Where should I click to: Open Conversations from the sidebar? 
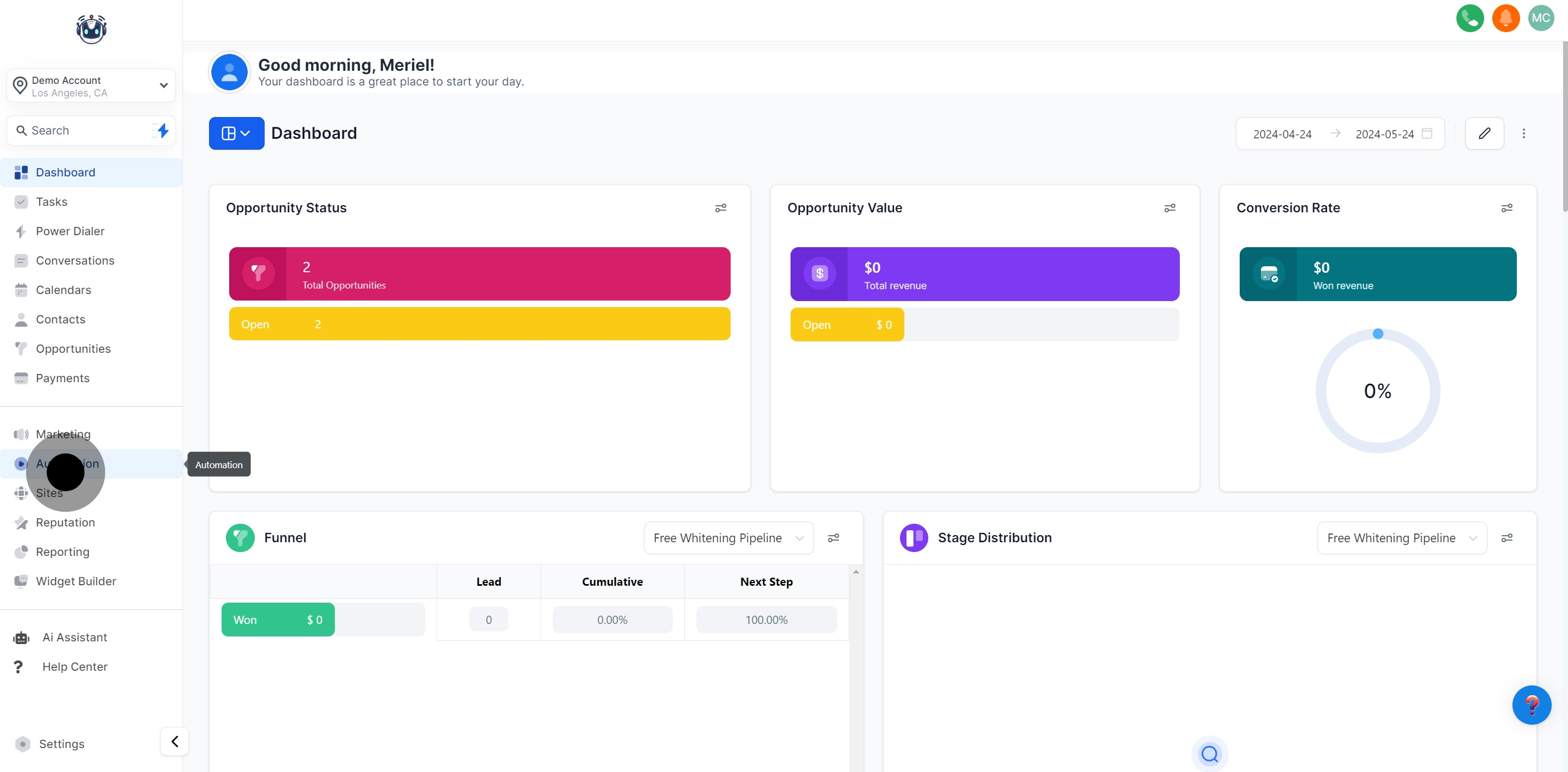tap(75, 261)
